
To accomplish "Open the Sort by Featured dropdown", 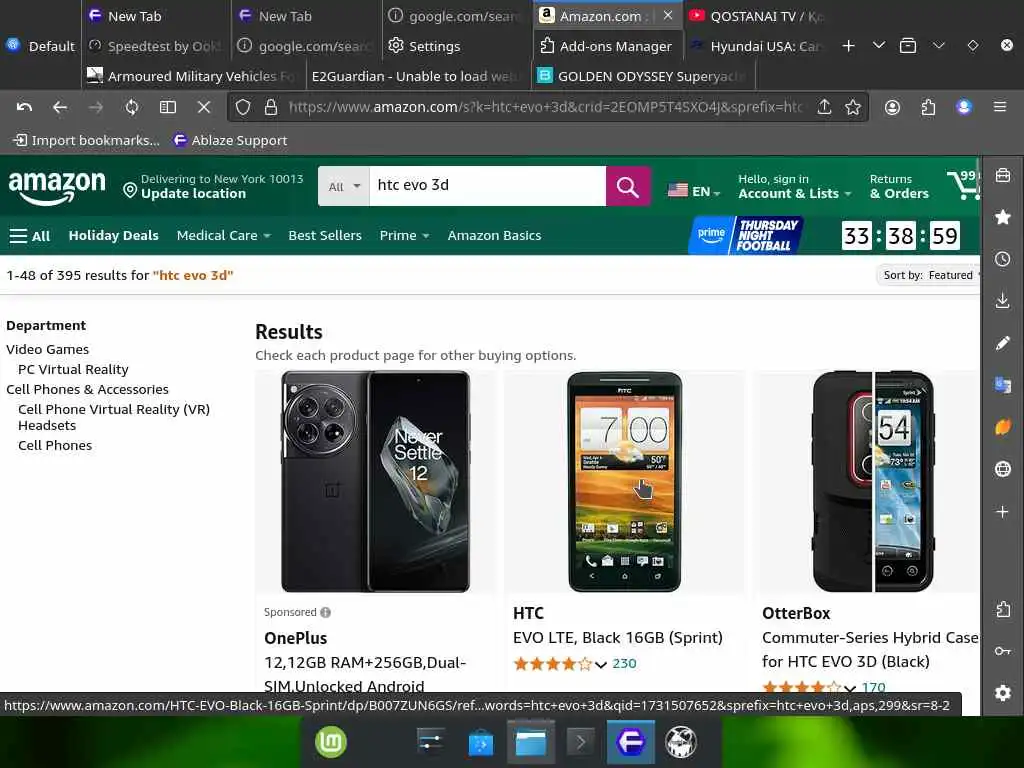I will [929, 275].
